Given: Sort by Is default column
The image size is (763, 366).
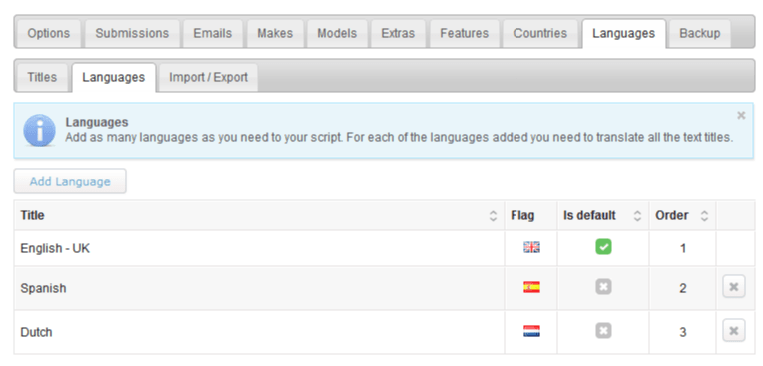Looking at the screenshot, I should click(x=602, y=216).
